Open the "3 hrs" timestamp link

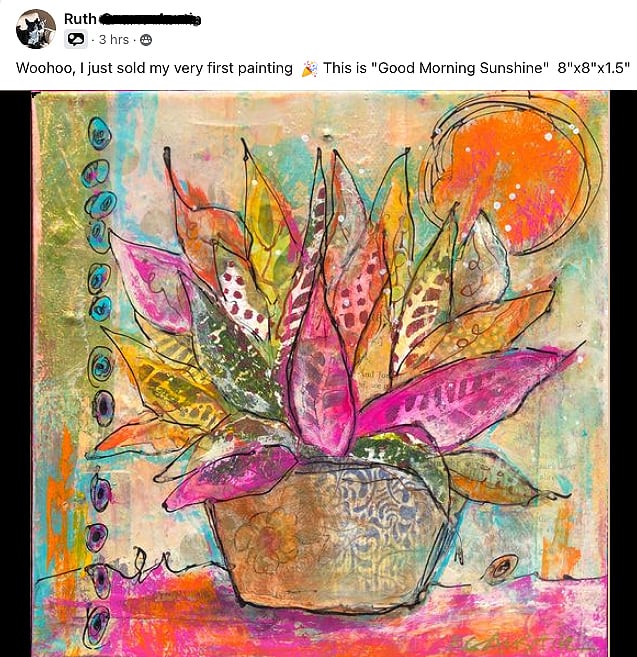pos(114,40)
